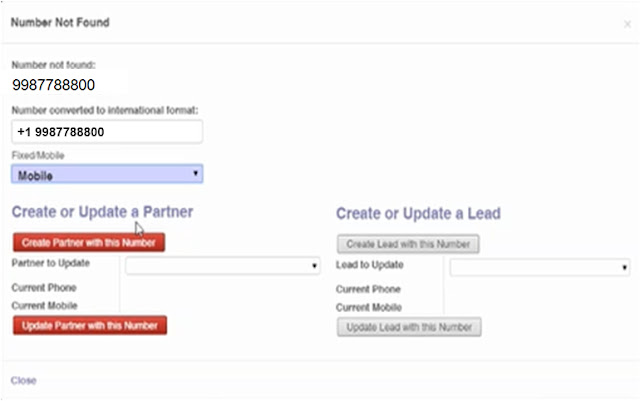
Task: Close the Number Not Found dialog with X
Action: pyautogui.click(x=627, y=23)
